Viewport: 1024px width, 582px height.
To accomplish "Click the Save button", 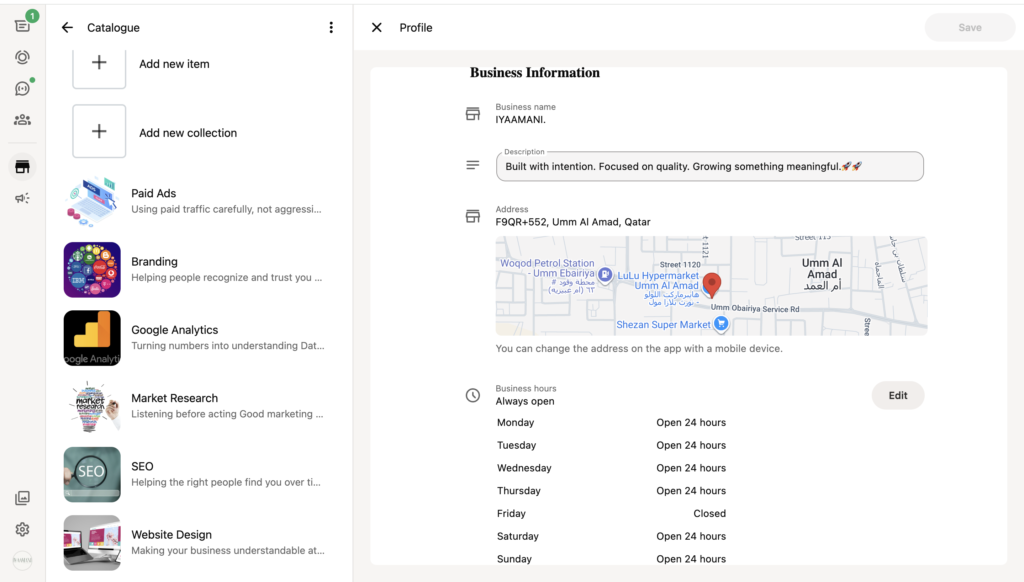I will click(x=970, y=27).
